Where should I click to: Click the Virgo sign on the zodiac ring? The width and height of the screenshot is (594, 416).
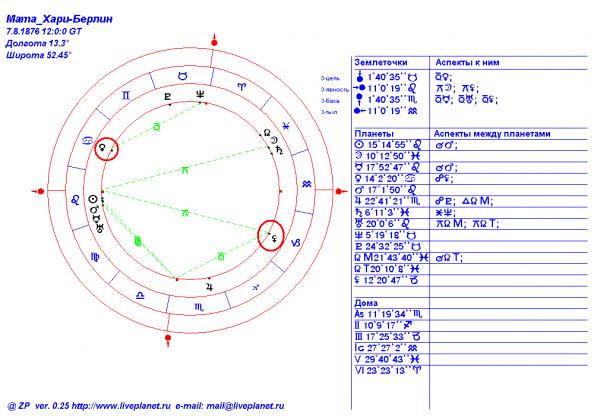tap(95, 257)
